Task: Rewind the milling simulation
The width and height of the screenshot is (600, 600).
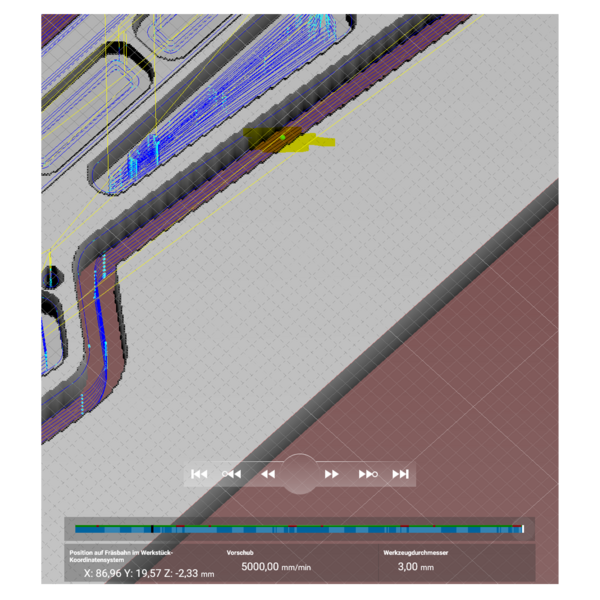Action: (x=268, y=474)
